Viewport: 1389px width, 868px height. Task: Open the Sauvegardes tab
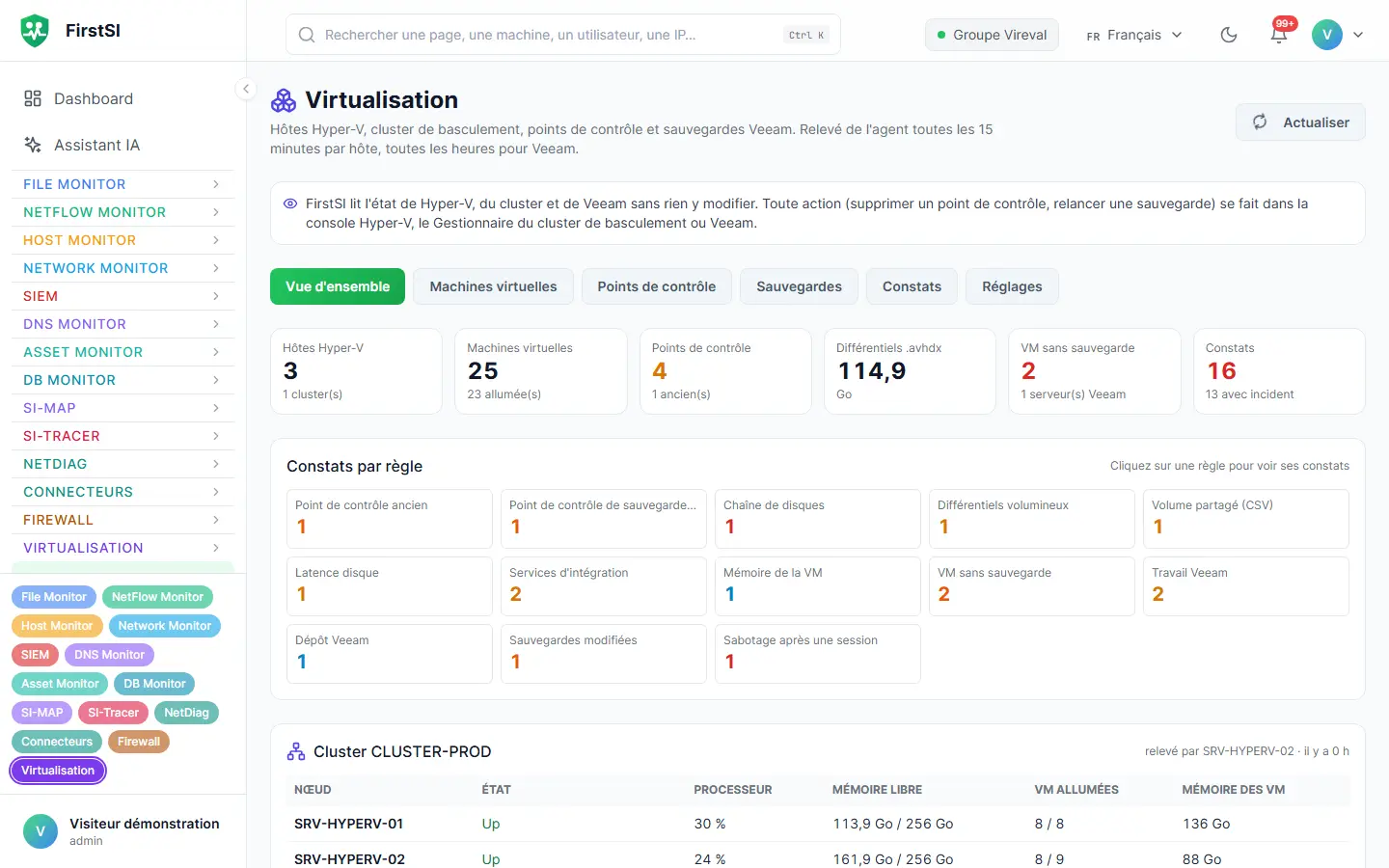pos(799,286)
